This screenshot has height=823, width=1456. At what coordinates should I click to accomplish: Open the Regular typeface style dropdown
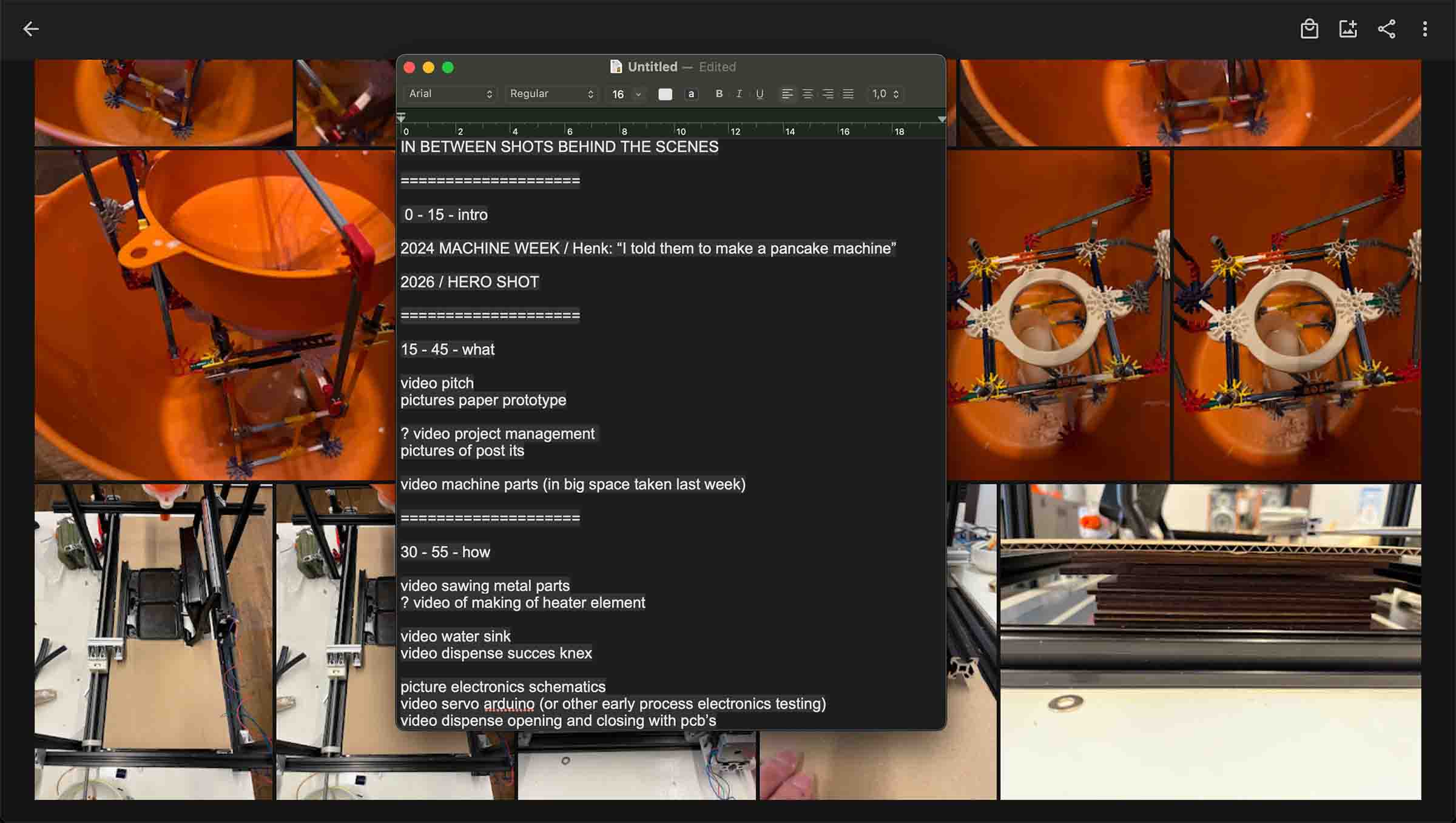click(x=551, y=94)
